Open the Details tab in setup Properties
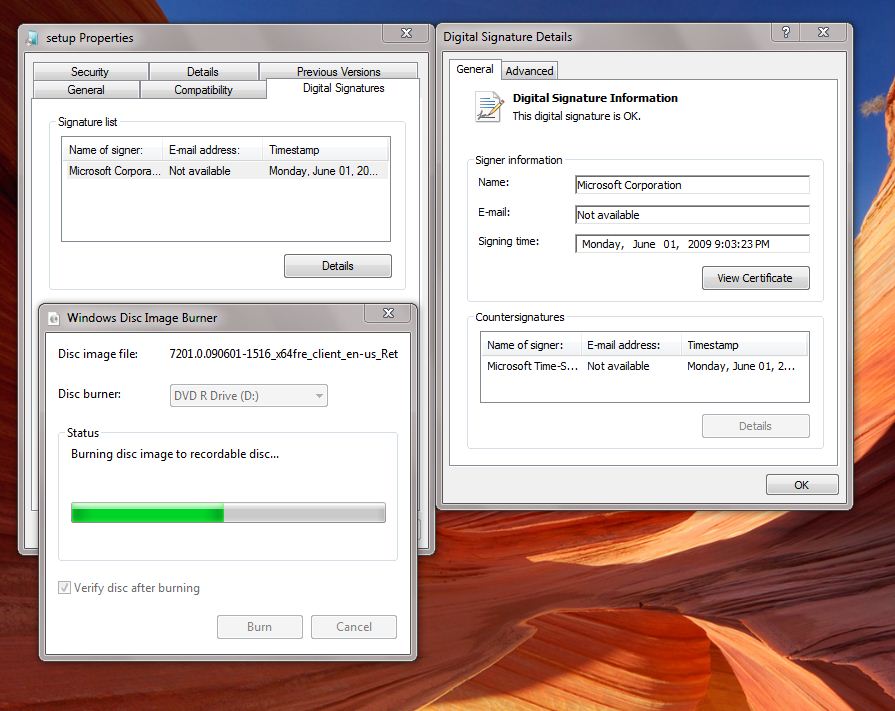895x711 pixels. pos(203,71)
